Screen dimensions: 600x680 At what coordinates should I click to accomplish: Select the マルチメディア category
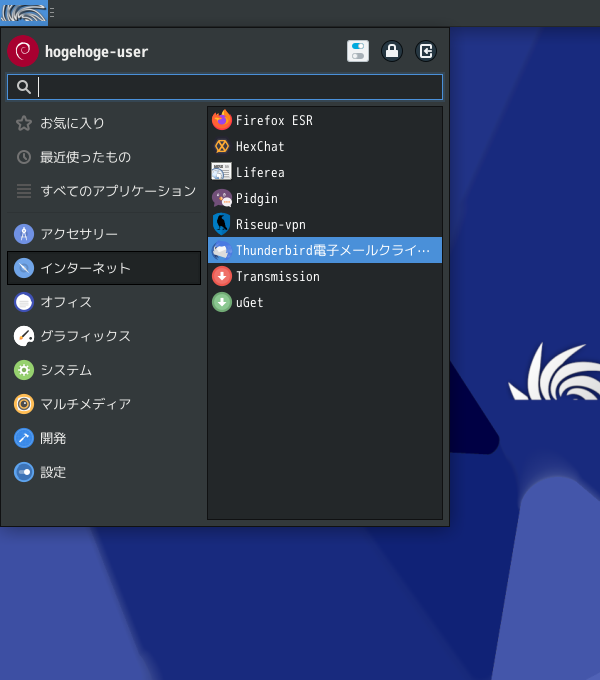(x=104, y=404)
